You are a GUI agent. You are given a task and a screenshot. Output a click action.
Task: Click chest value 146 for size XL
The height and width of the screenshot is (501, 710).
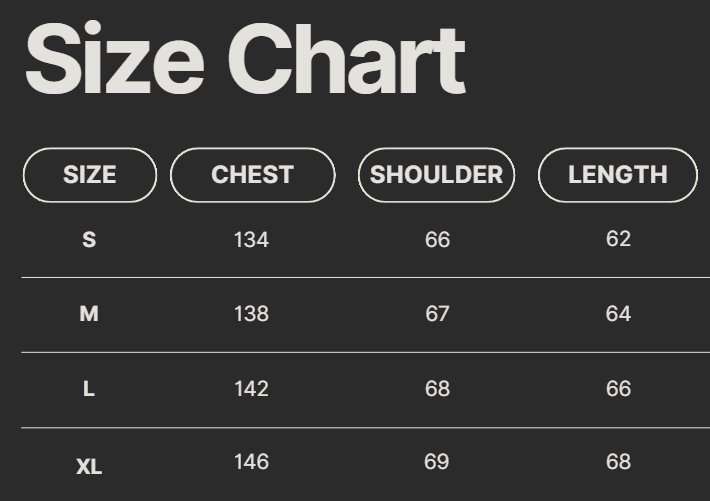pyautogui.click(x=251, y=462)
